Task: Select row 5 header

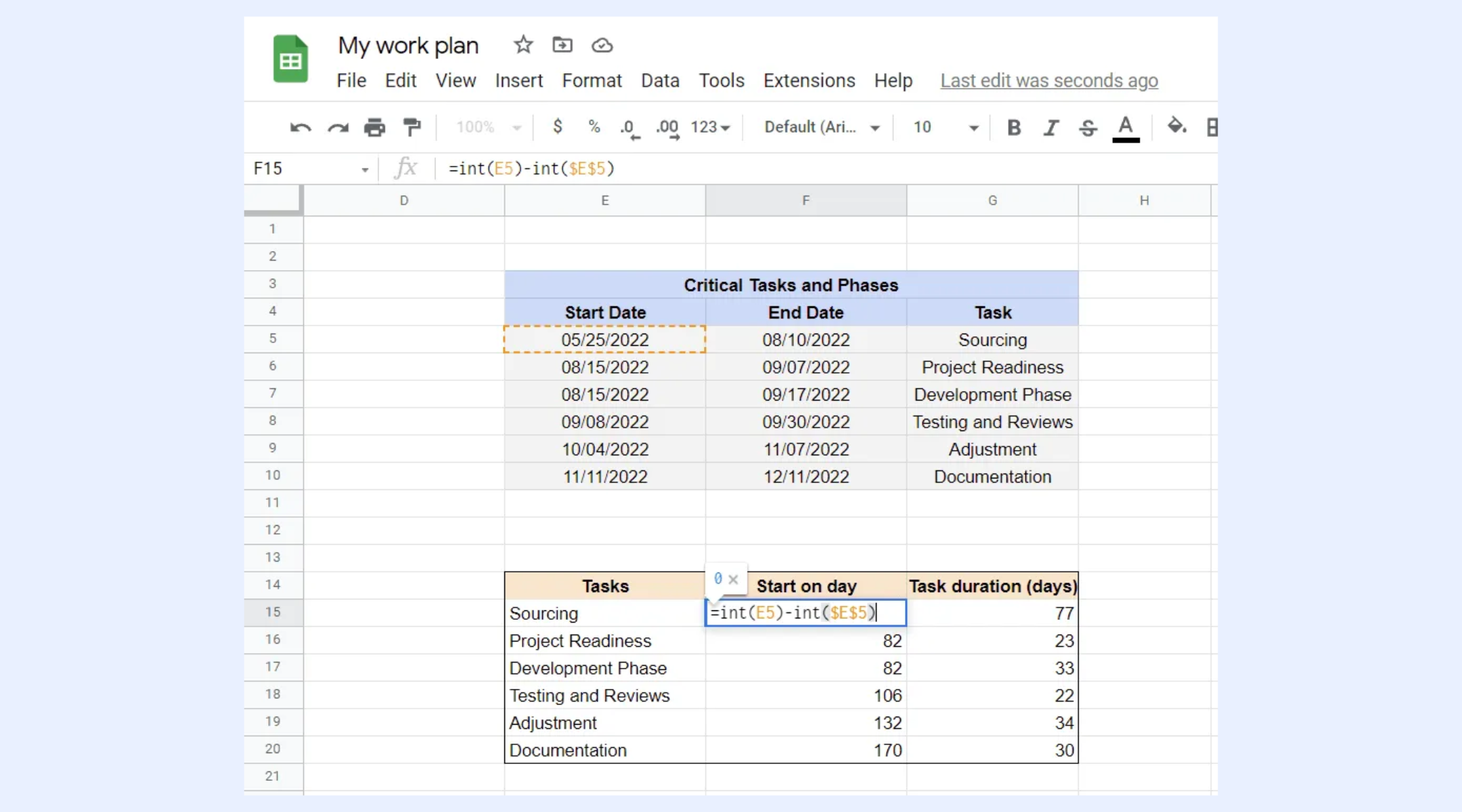Action: click(273, 339)
